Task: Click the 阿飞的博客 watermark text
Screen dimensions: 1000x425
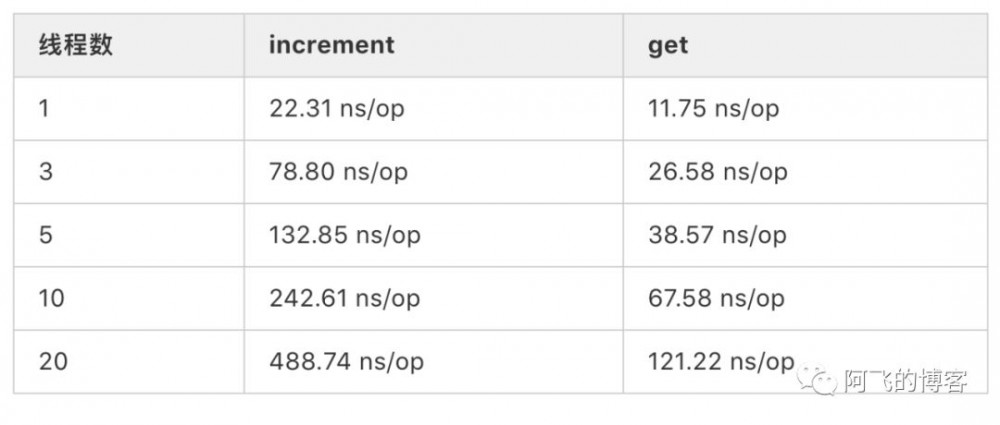Action: 905,381
